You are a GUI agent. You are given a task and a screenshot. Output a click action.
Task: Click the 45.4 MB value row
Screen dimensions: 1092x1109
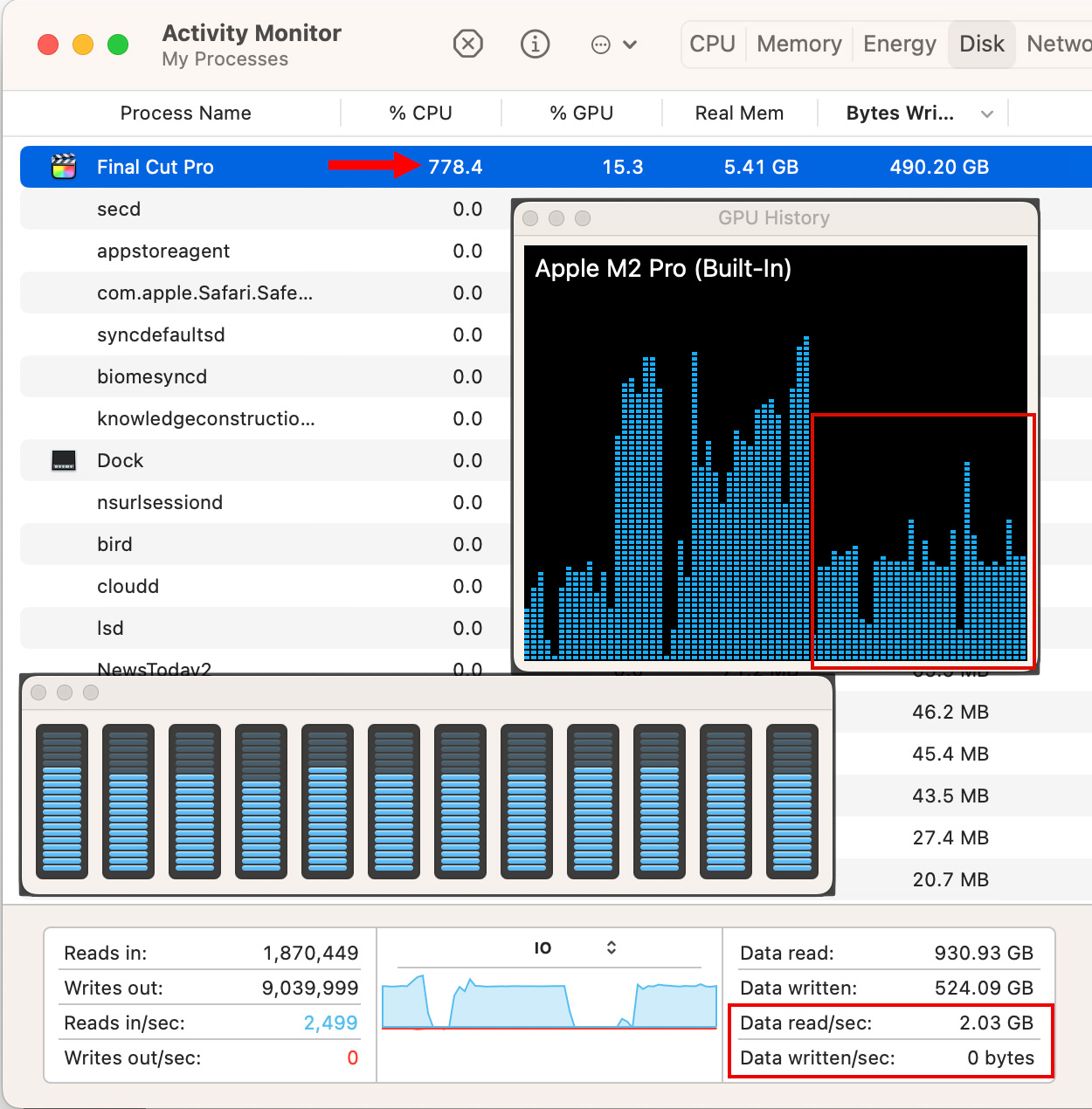pos(950,754)
